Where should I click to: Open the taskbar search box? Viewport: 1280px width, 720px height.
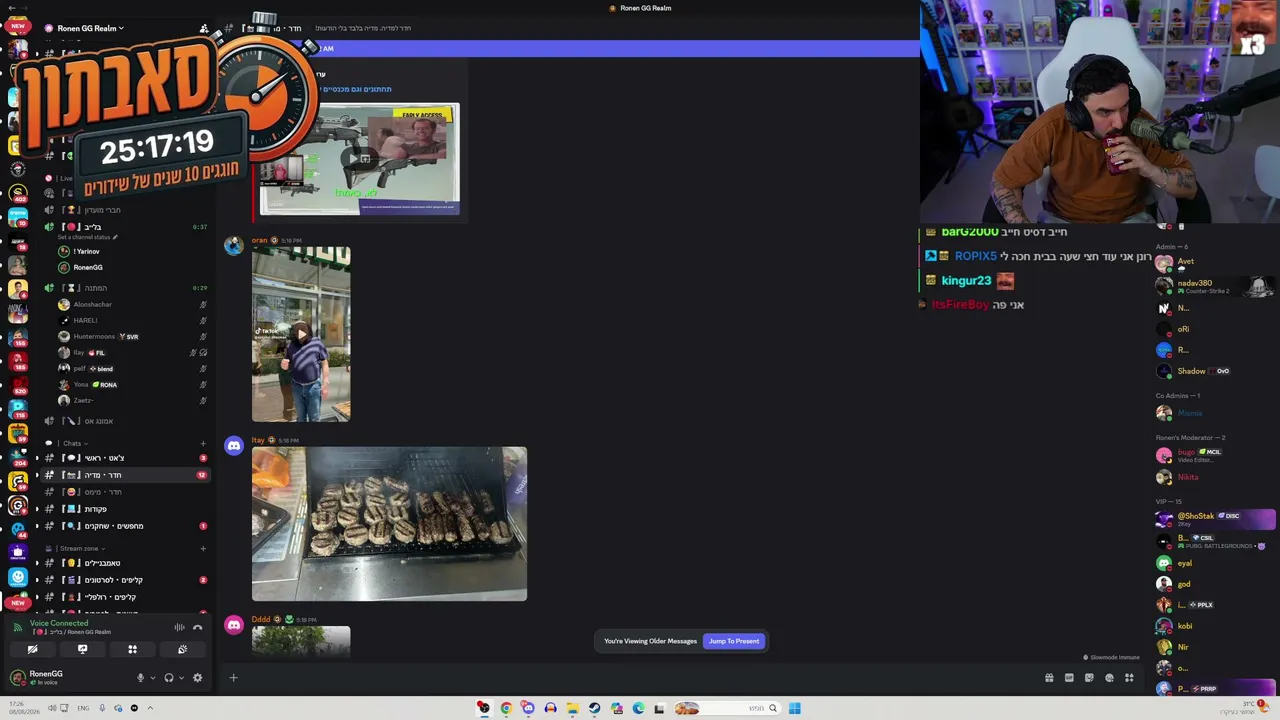point(725,708)
